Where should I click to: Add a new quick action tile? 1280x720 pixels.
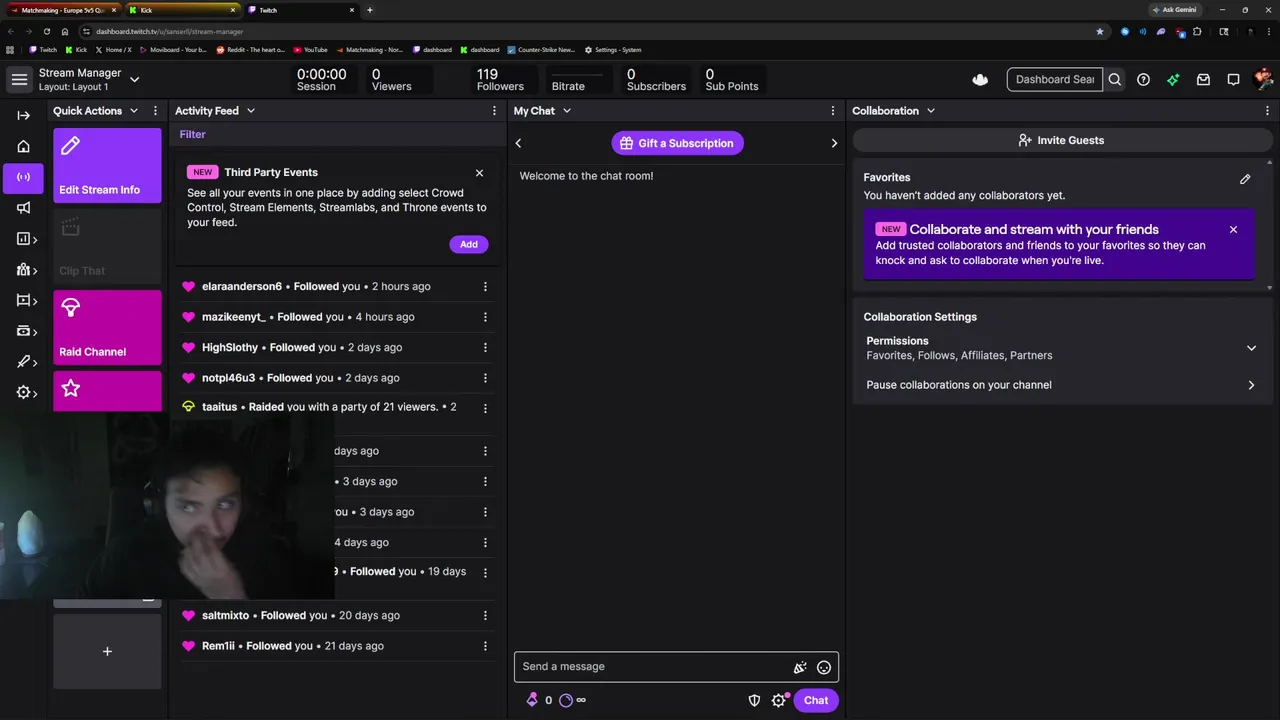107,651
